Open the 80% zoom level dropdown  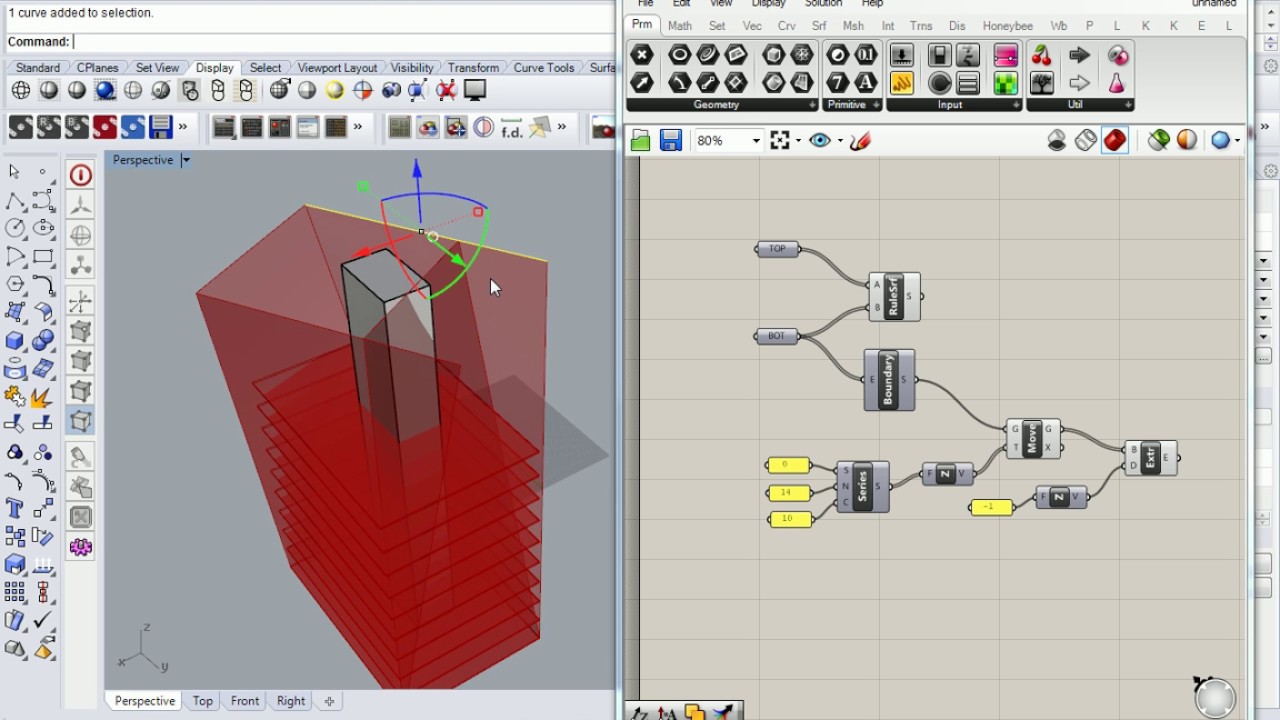pos(755,141)
